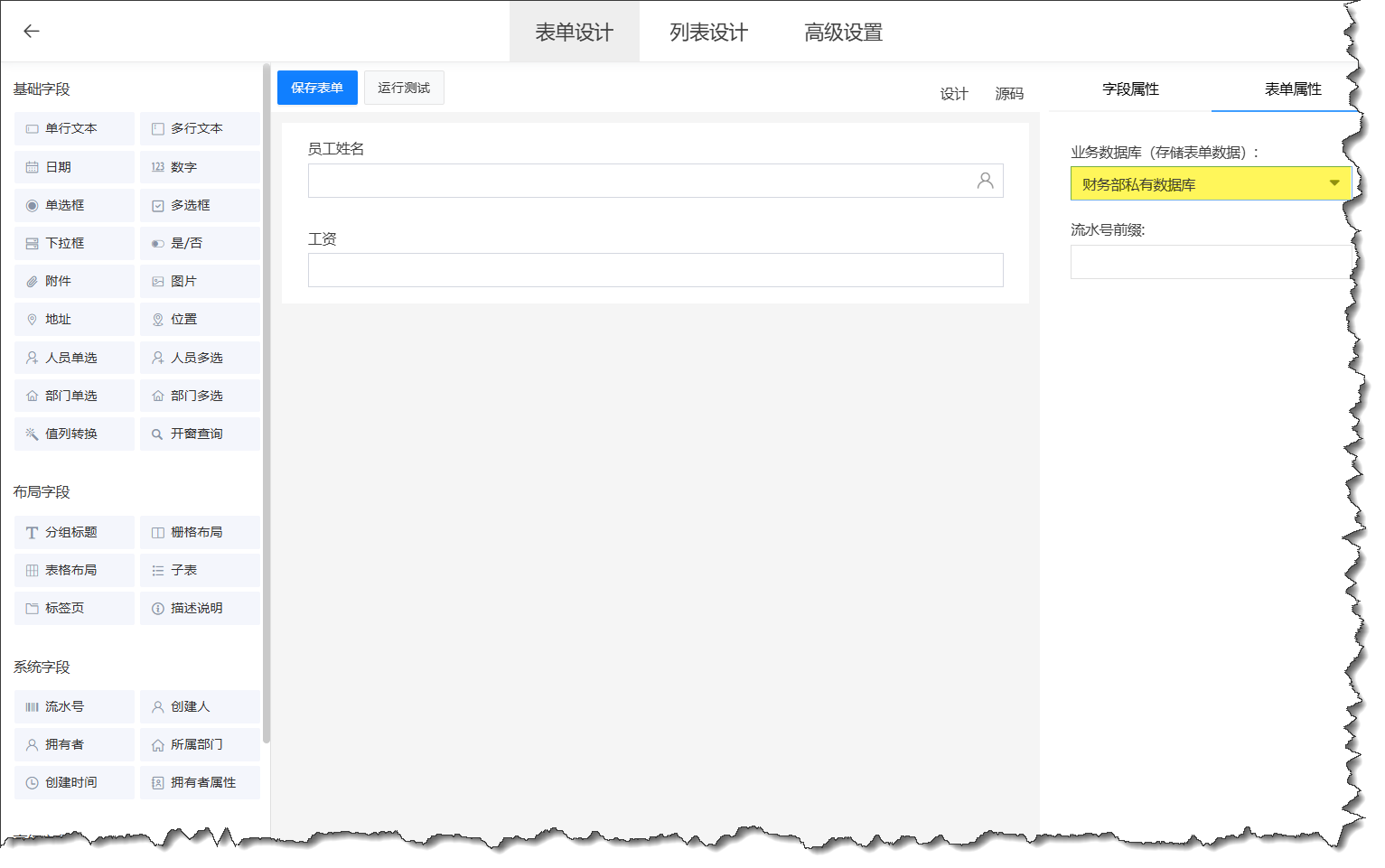This screenshot has height=868, width=1385.
Task: Select the 附件 (attachment) field type
Action: click(73, 281)
